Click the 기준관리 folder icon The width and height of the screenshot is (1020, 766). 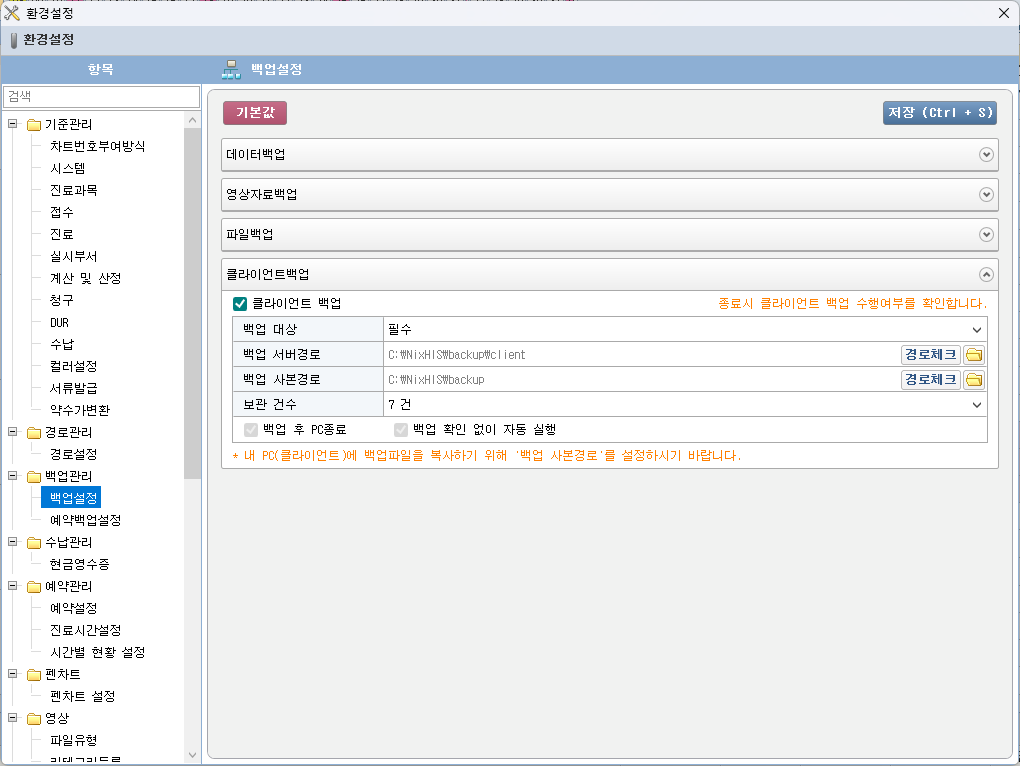coord(34,125)
